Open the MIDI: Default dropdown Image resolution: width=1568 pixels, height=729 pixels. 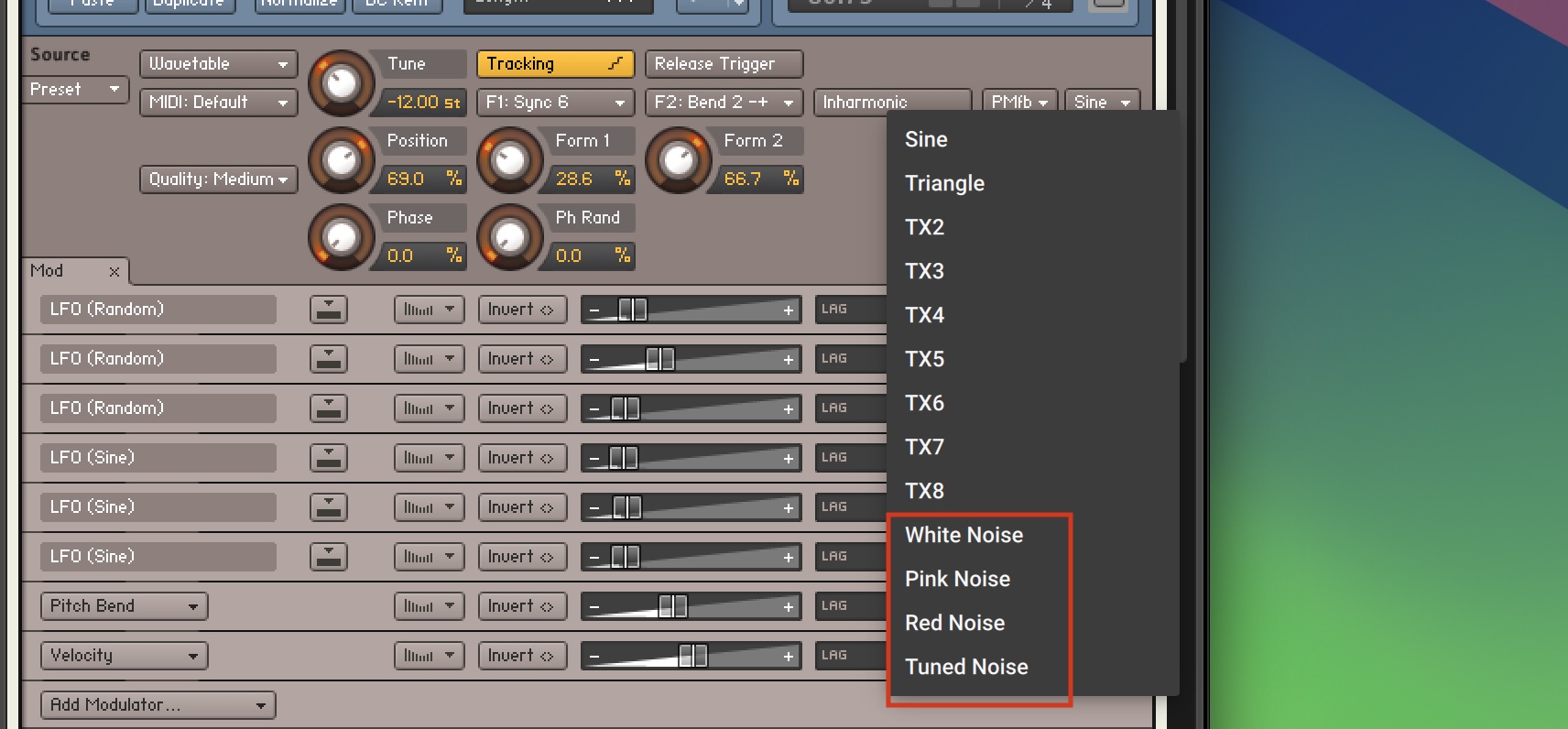point(219,103)
